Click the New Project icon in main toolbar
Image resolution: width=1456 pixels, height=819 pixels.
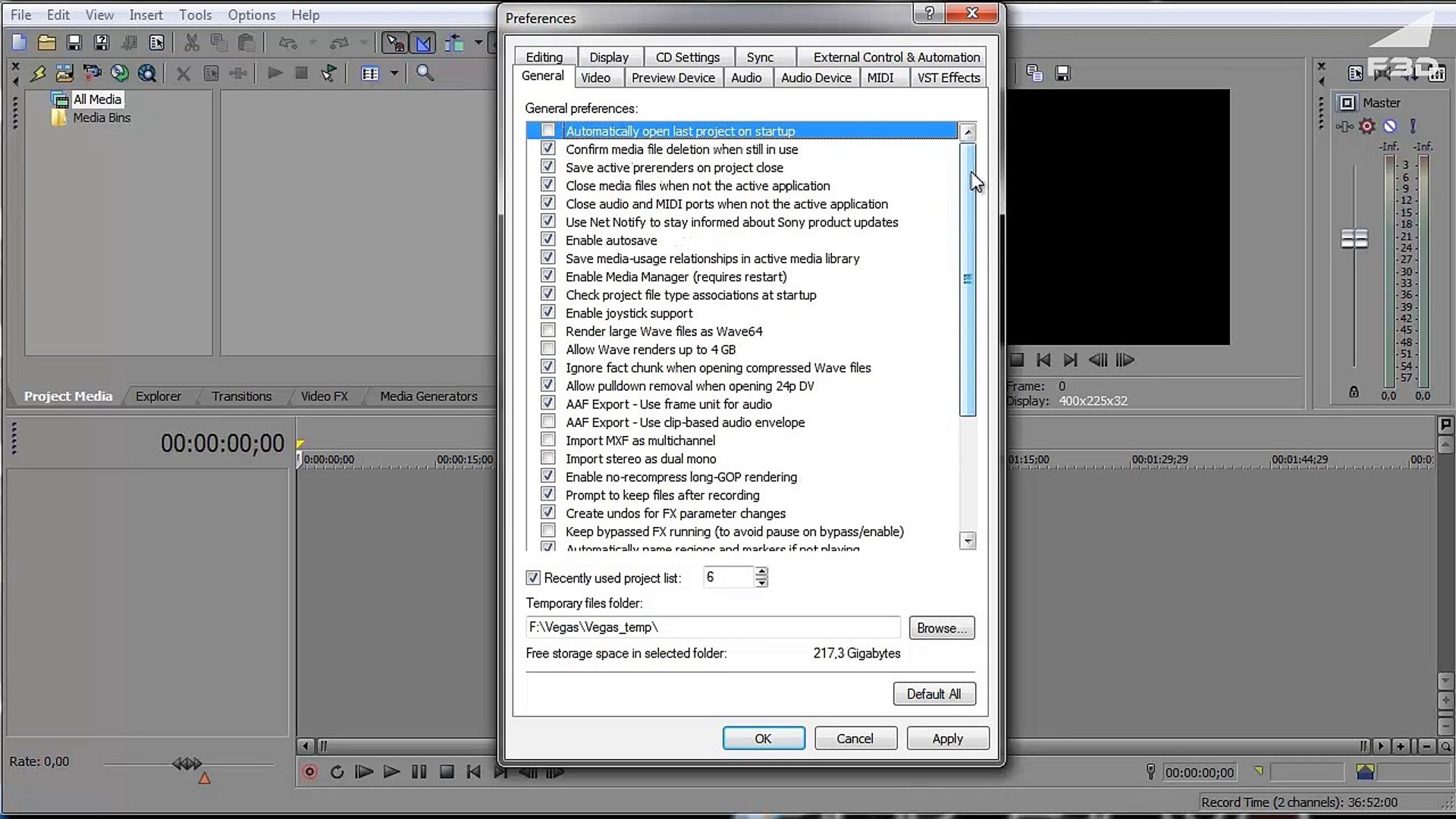pos(19,42)
